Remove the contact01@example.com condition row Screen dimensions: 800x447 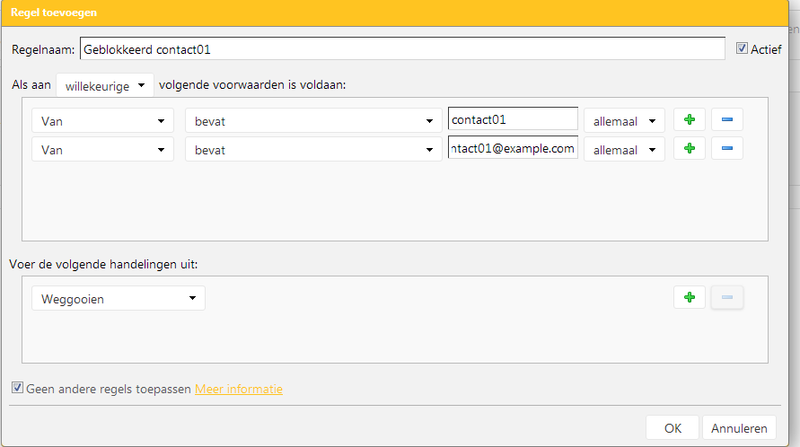(x=727, y=148)
